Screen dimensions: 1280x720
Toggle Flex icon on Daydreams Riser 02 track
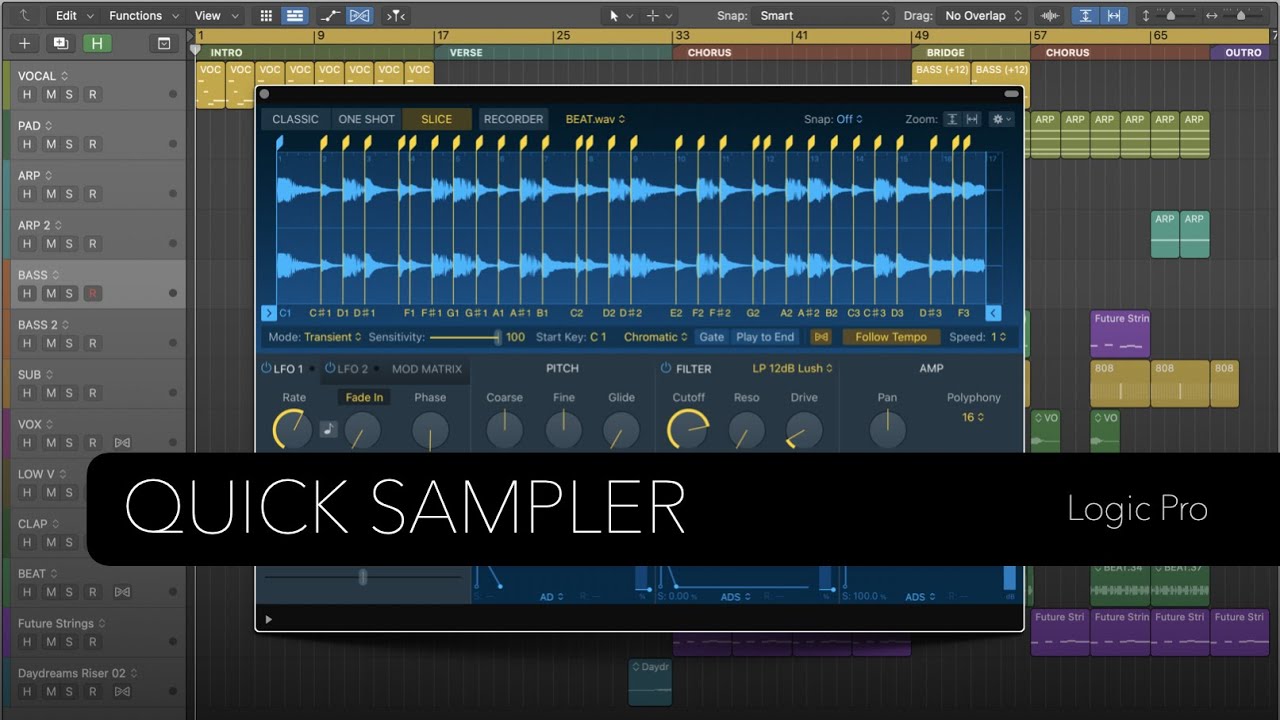[122, 692]
